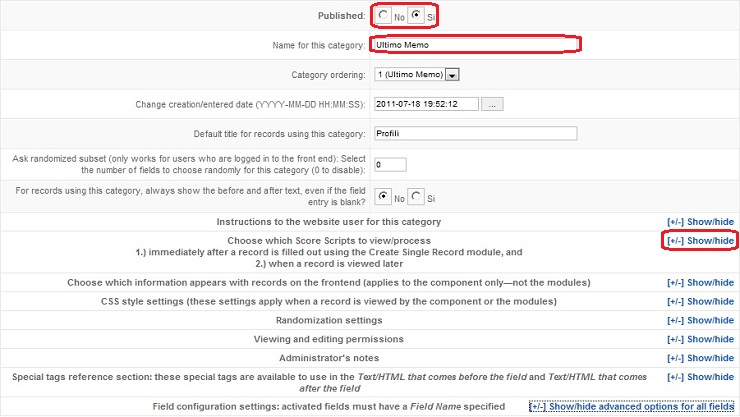Select the Published Si radio button
Screen dimensions: 740x417
[416, 15]
